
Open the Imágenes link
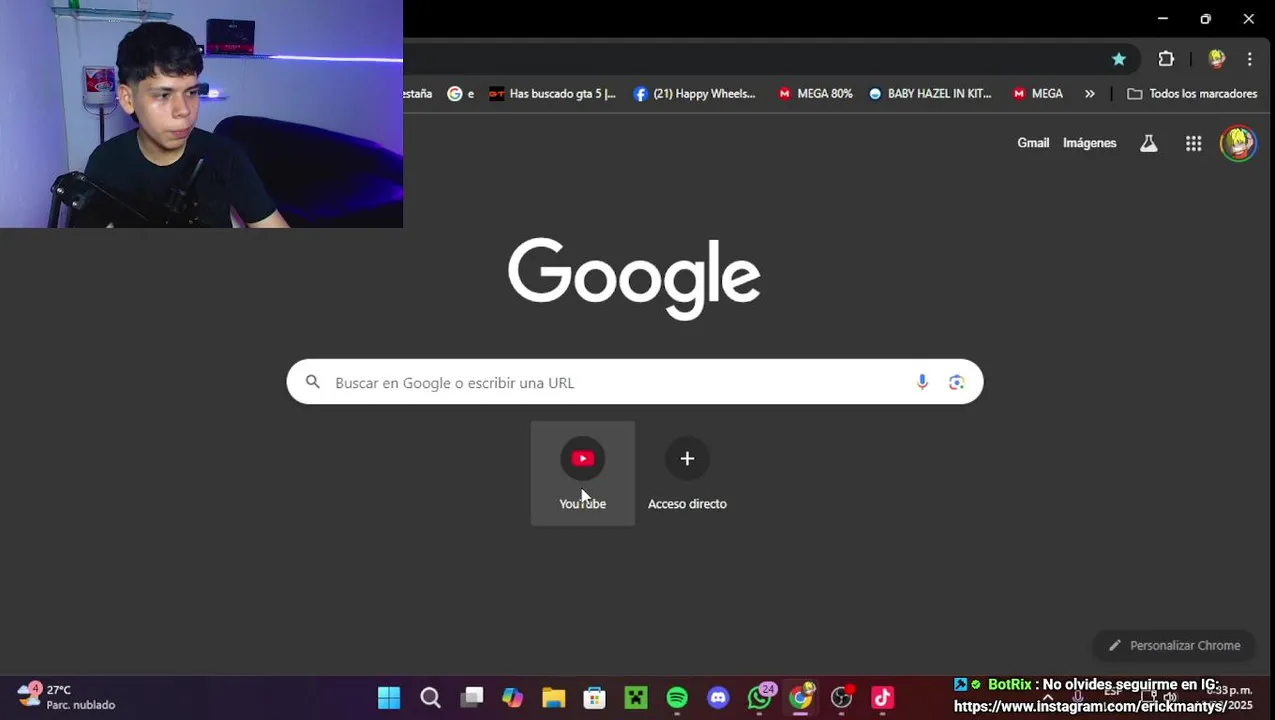coord(1089,143)
